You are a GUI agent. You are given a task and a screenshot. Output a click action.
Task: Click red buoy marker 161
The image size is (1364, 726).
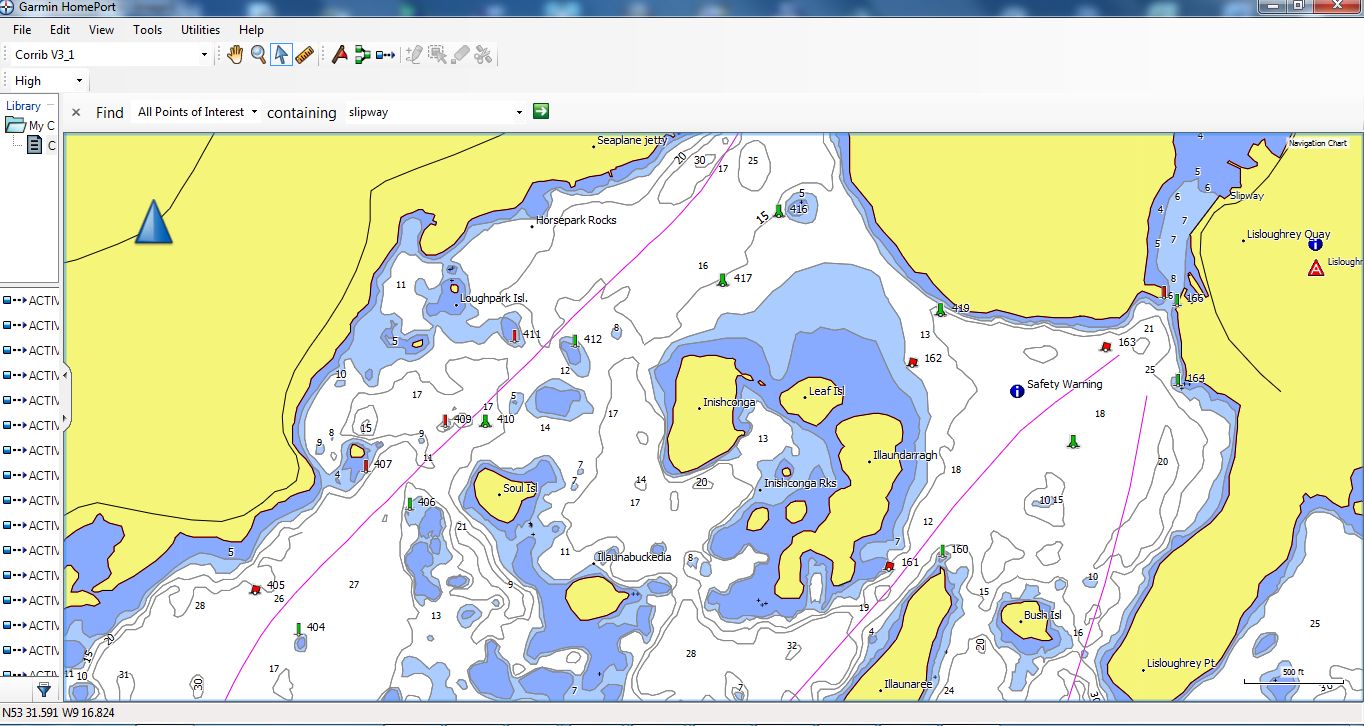tap(889, 566)
